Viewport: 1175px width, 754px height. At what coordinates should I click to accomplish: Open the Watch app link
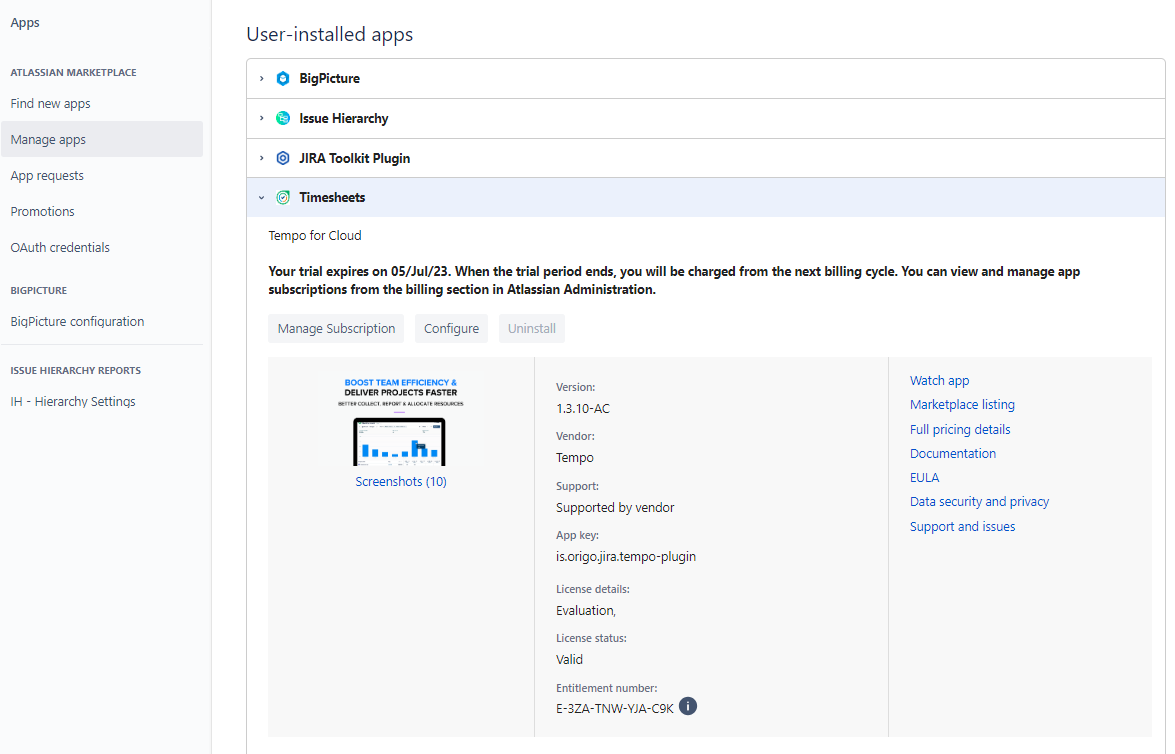[x=939, y=381]
